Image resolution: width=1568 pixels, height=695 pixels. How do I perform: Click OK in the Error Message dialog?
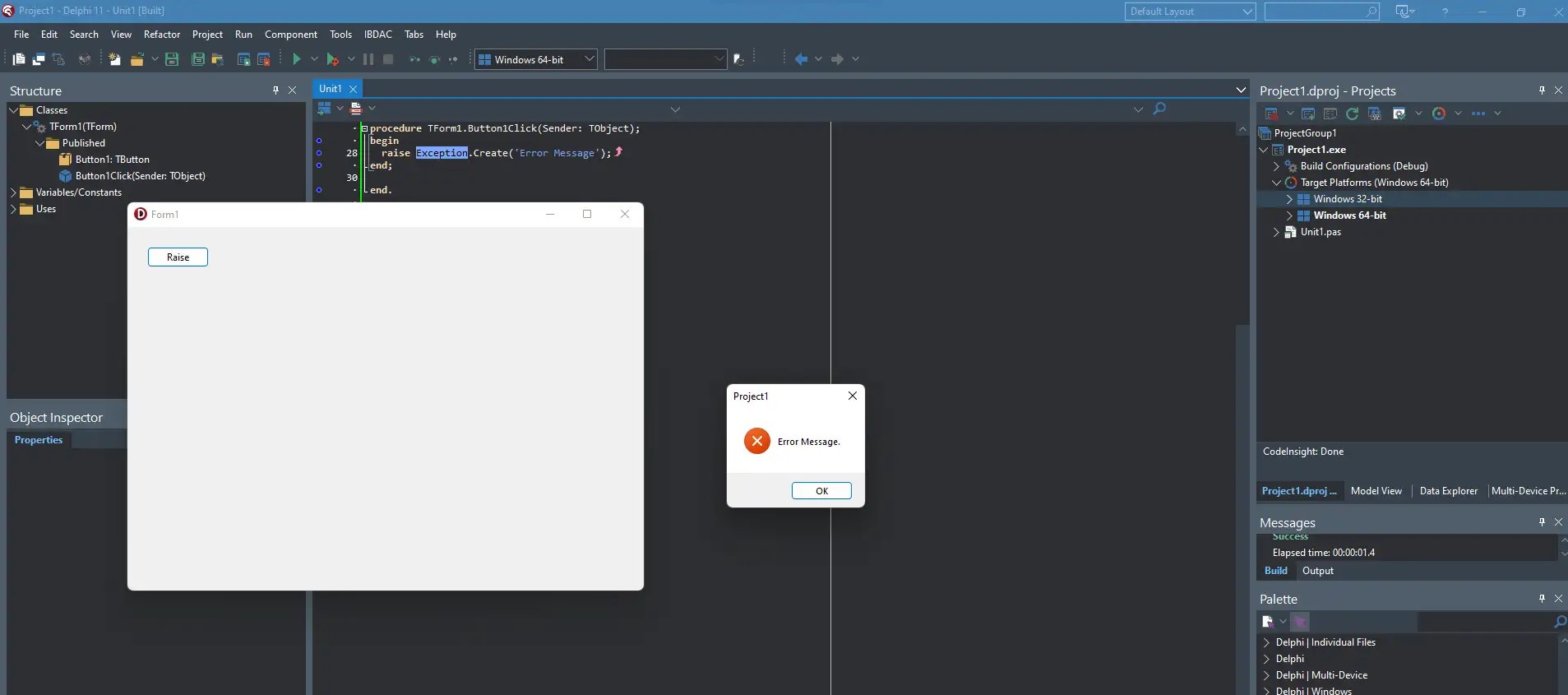(821, 491)
